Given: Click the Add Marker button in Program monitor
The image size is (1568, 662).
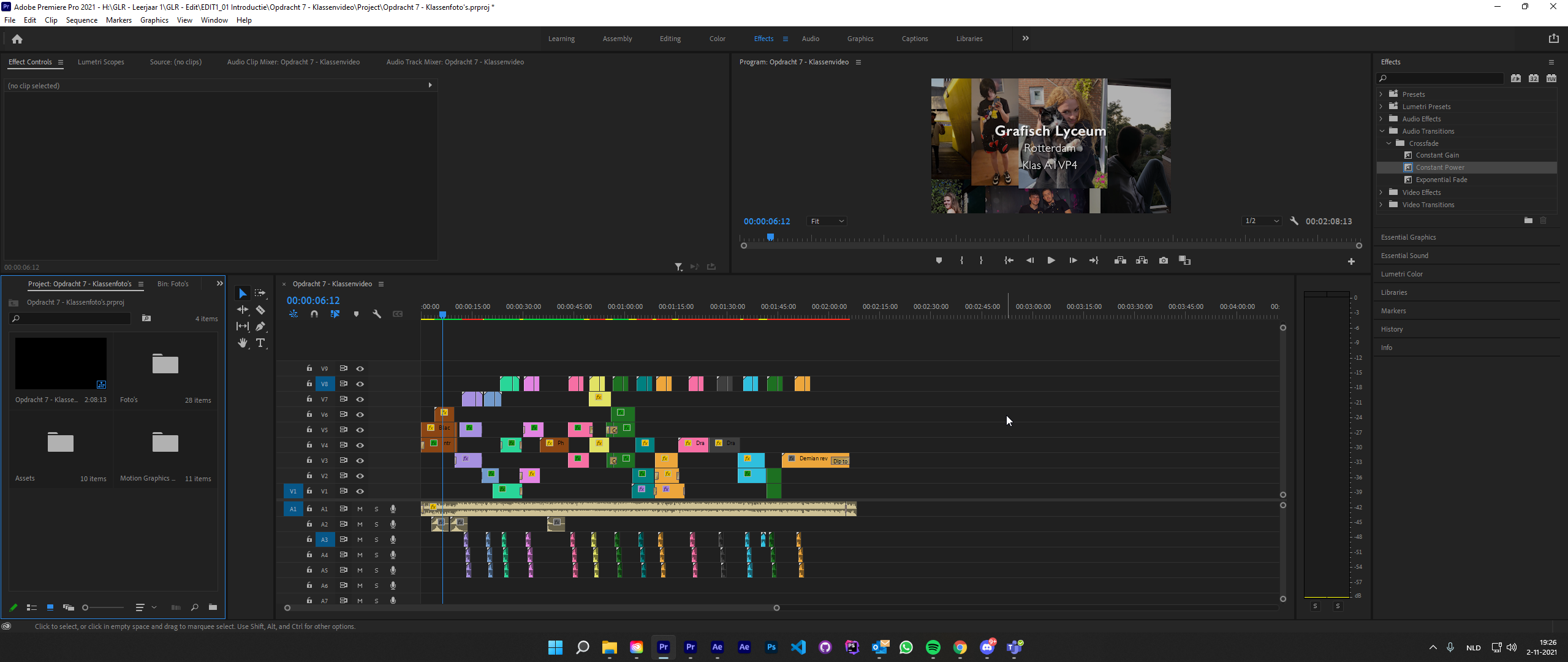Looking at the screenshot, I should click(939, 261).
